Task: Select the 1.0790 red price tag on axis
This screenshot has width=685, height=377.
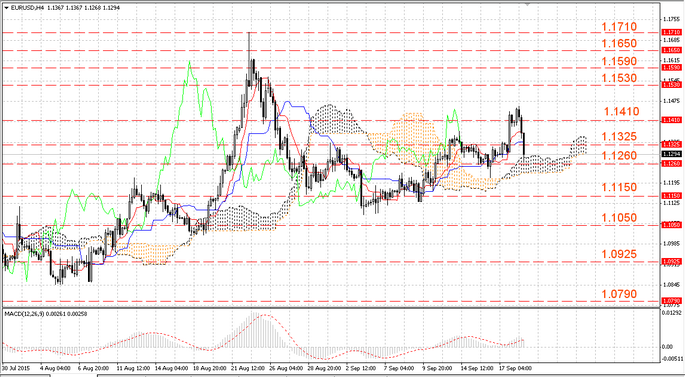Action: click(671, 301)
